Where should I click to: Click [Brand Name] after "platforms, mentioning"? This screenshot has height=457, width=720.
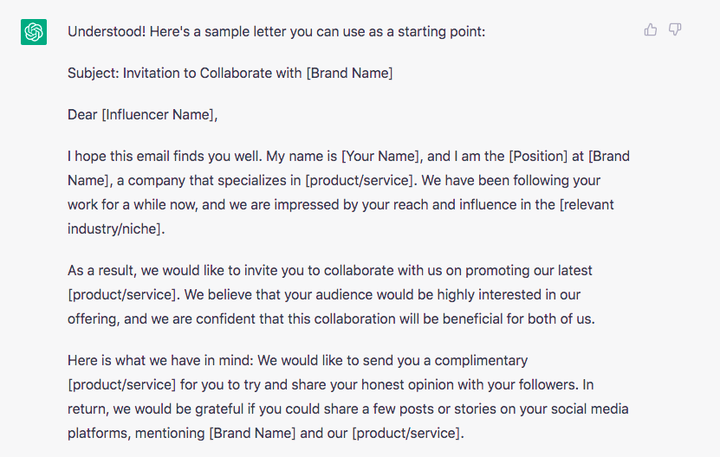click(x=253, y=433)
